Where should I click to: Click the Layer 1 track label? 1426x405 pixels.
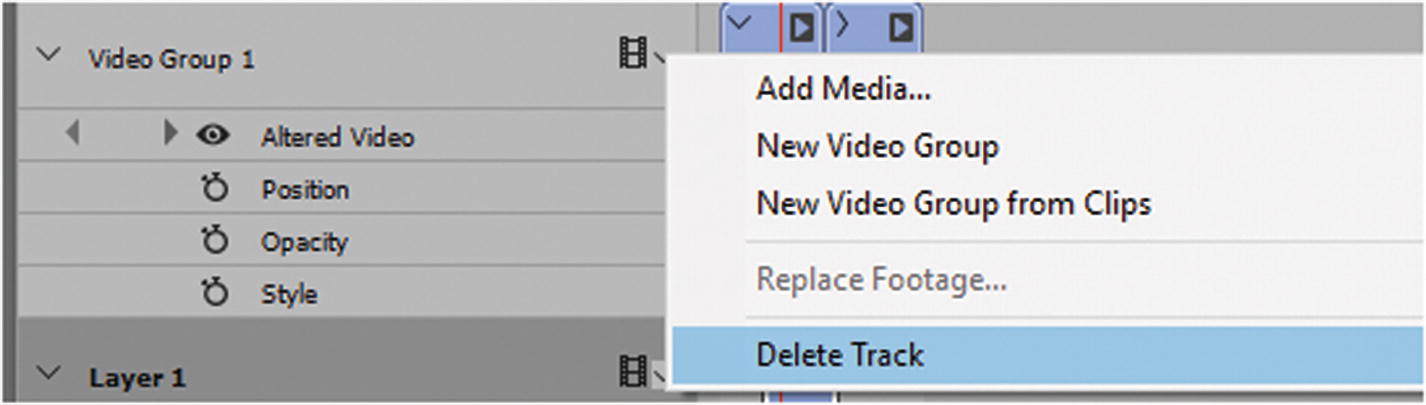tap(136, 377)
